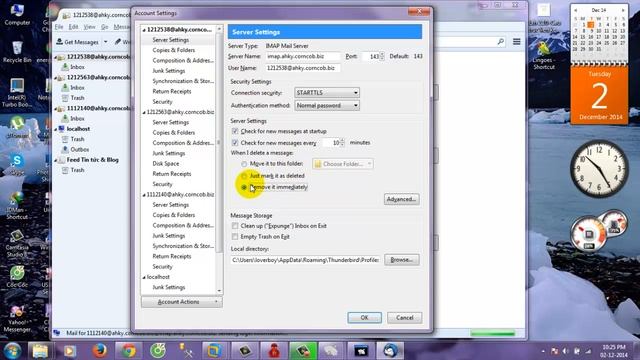Screen dimensions: 640x360
Task: Toggle Check for new messages every checkbox
Action: [235, 142]
